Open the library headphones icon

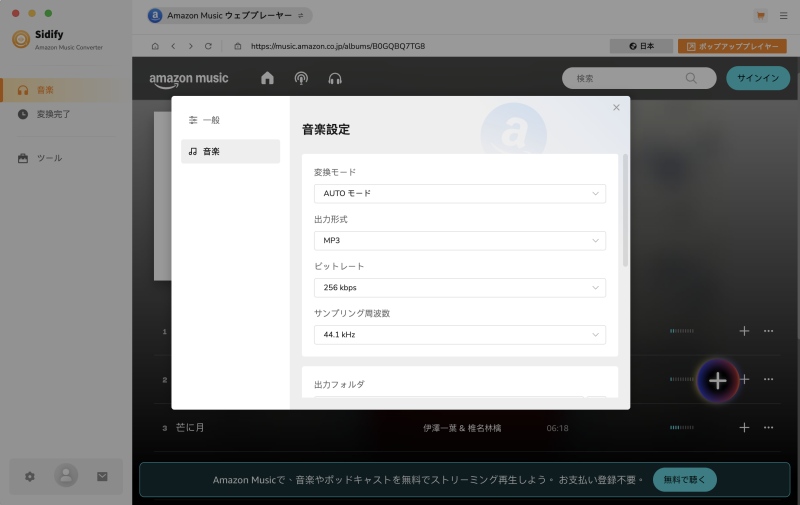click(335, 78)
